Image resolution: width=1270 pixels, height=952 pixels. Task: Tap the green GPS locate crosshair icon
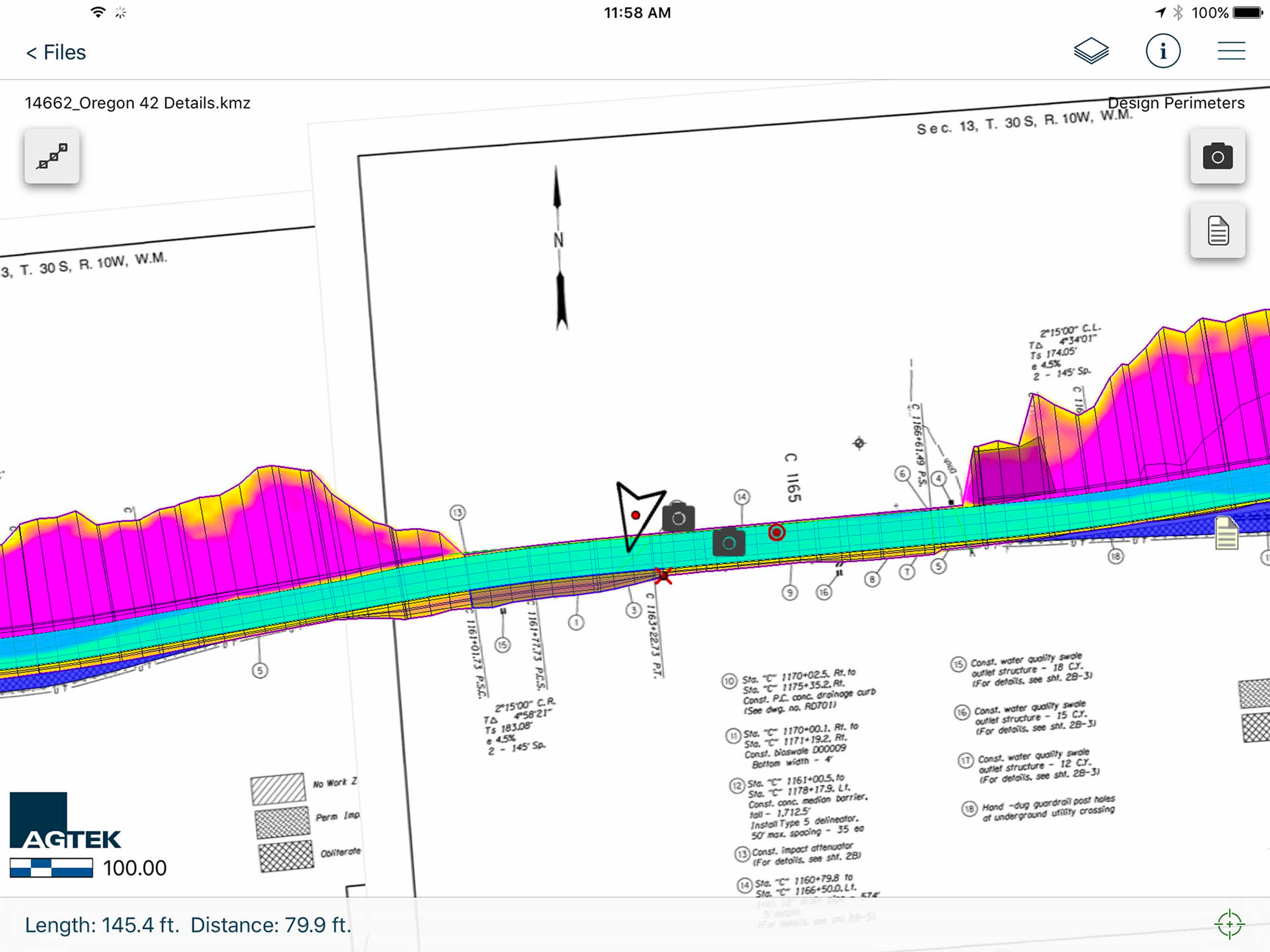1229,925
